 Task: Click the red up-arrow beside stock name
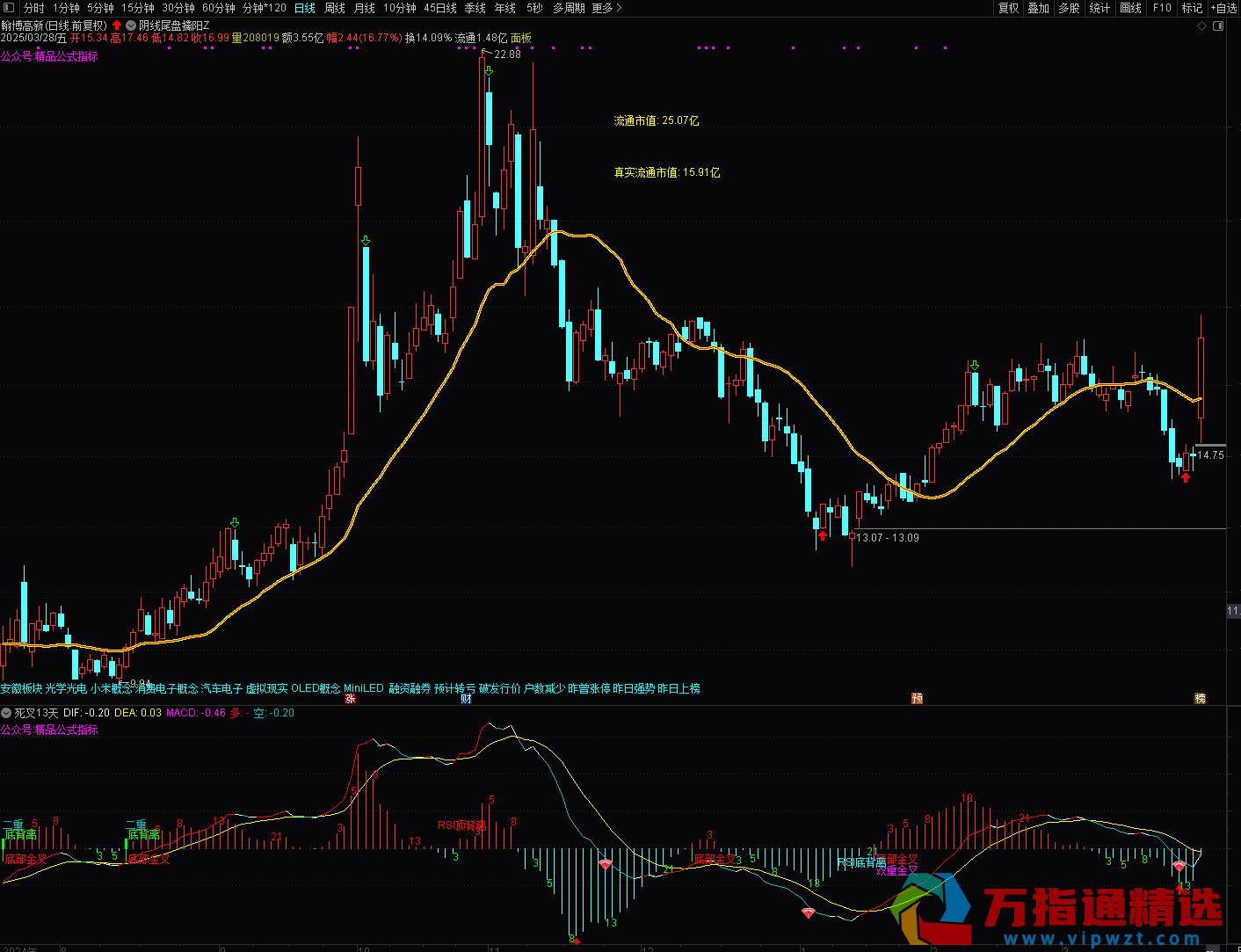117,25
